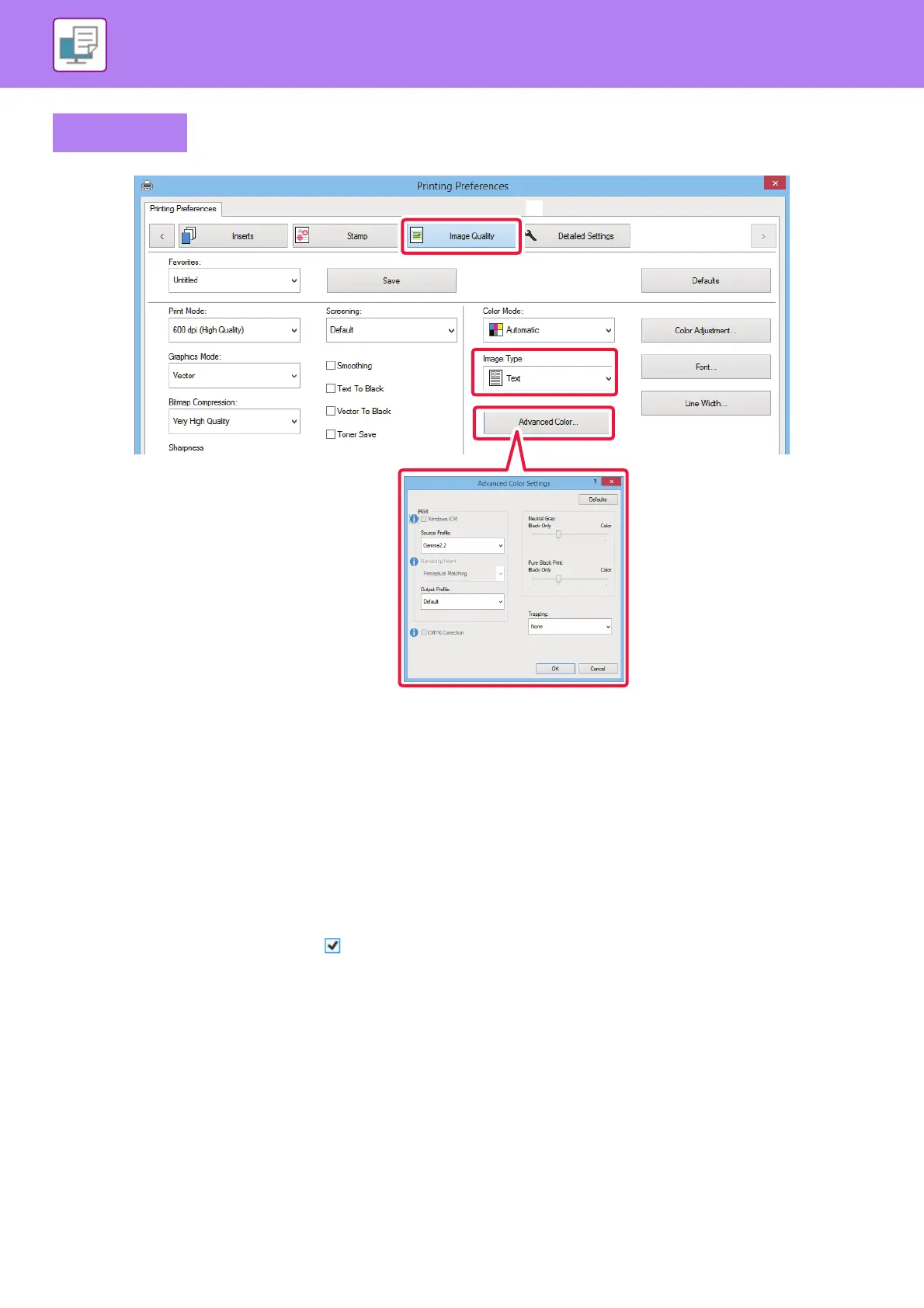Click the info icon next to Rendering Intent
924x1308 pixels.
point(414,561)
